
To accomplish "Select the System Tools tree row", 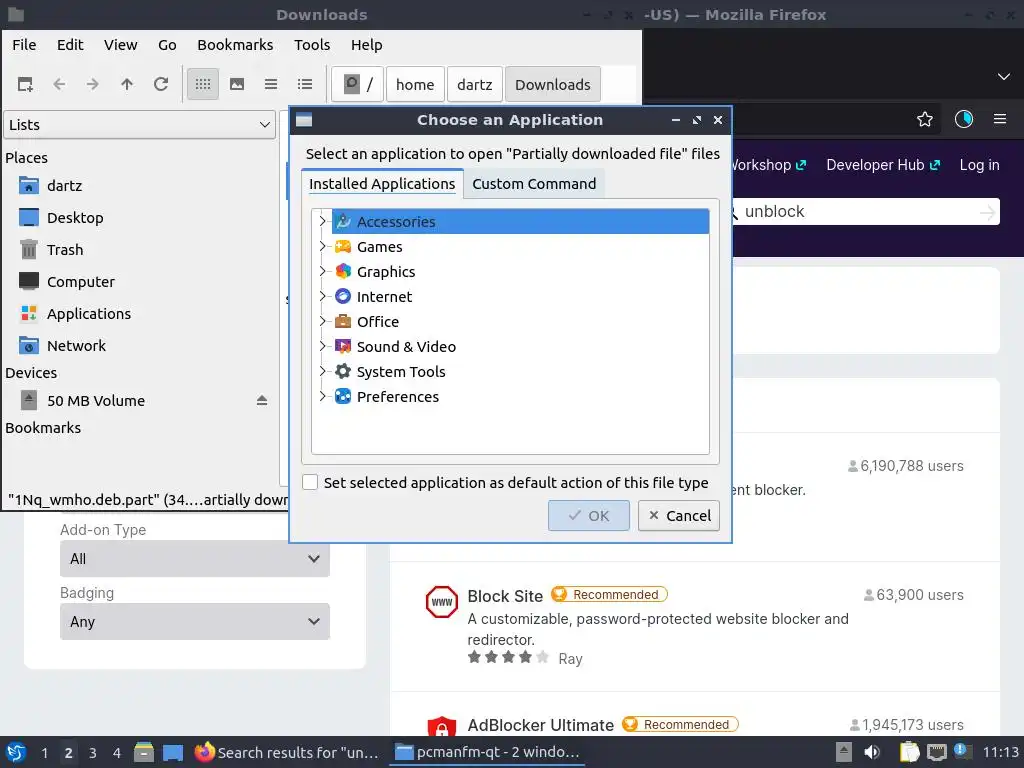I will [x=520, y=372].
